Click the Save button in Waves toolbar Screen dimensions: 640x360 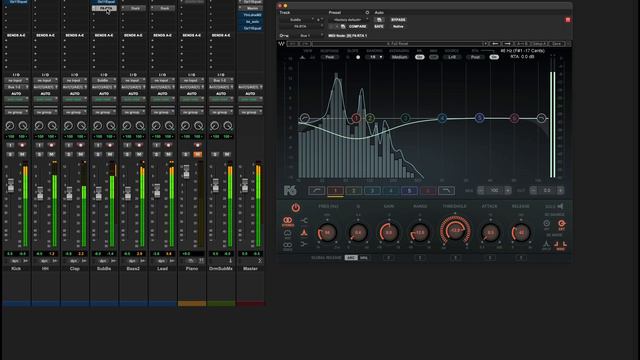pyautogui.click(x=557, y=44)
